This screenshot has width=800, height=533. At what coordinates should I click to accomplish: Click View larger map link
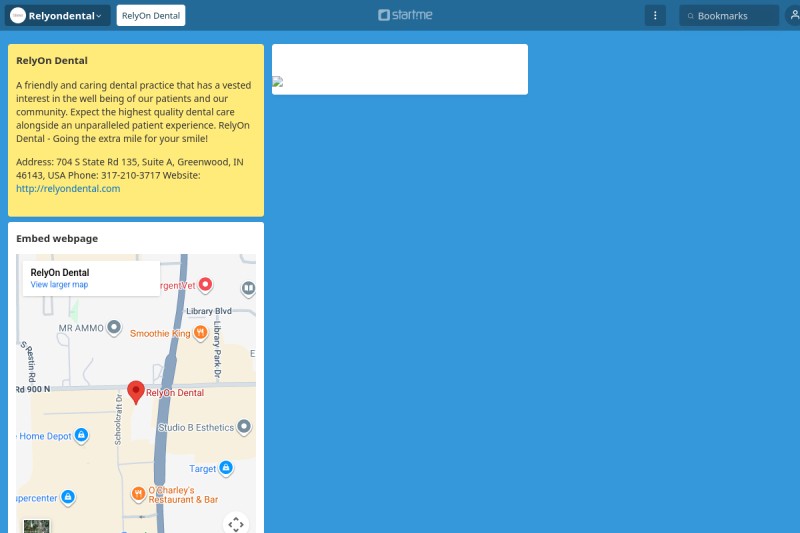tap(59, 285)
